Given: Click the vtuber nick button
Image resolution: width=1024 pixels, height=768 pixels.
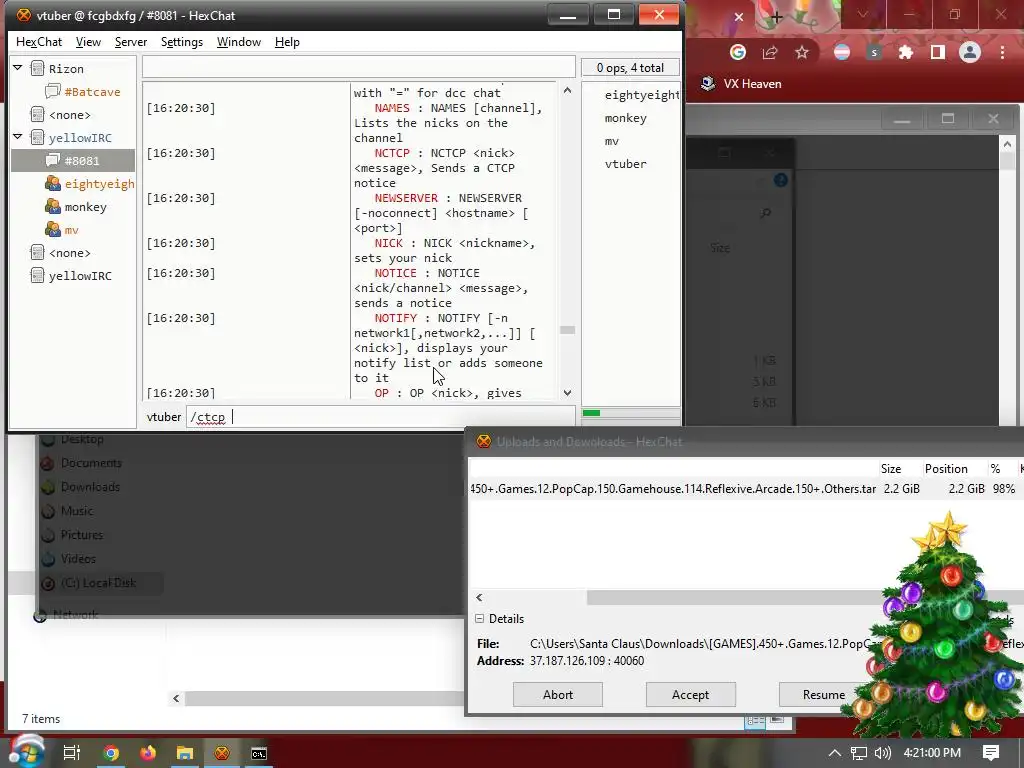Looking at the screenshot, I should pos(163,417).
